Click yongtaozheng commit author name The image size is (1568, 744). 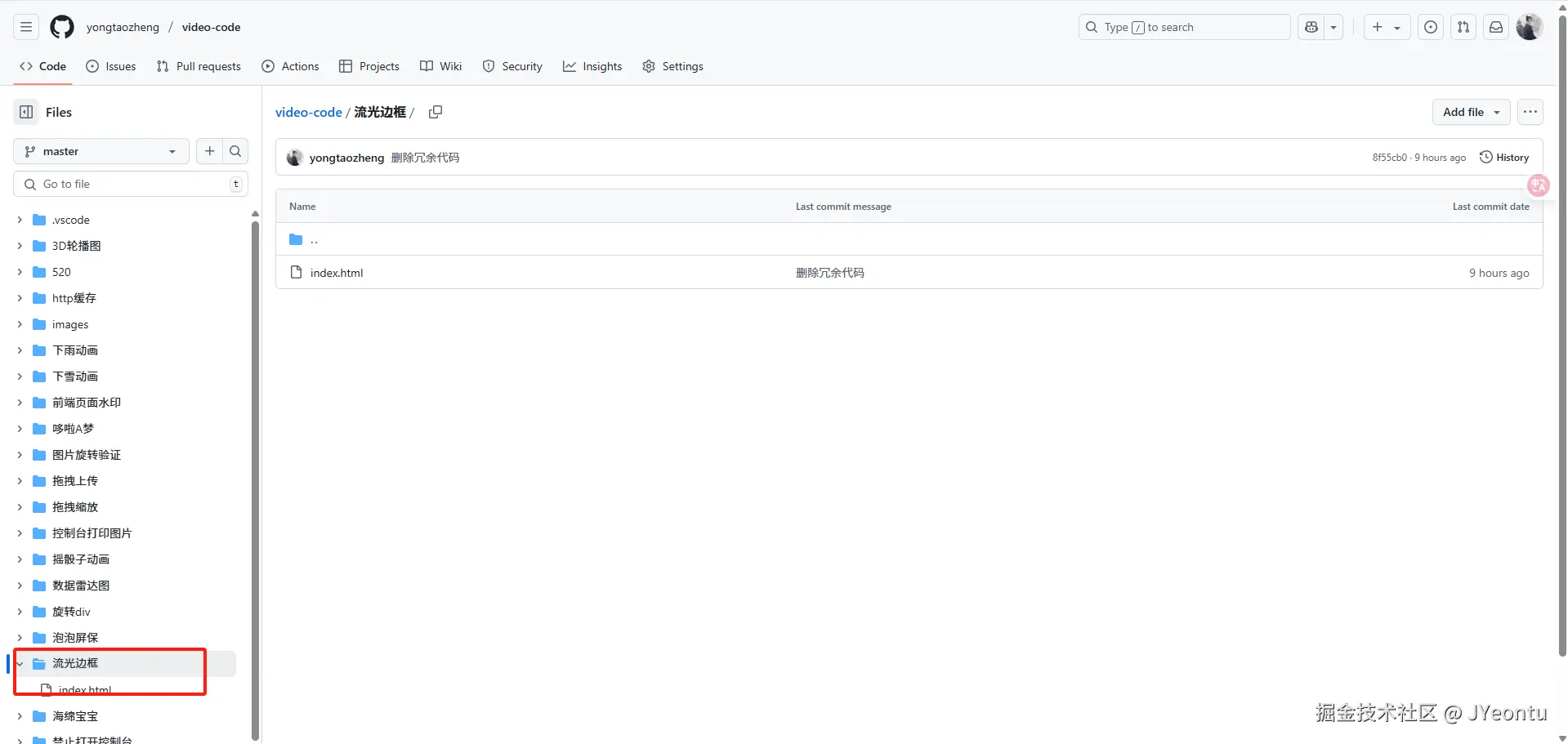pyautogui.click(x=346, y=158)
